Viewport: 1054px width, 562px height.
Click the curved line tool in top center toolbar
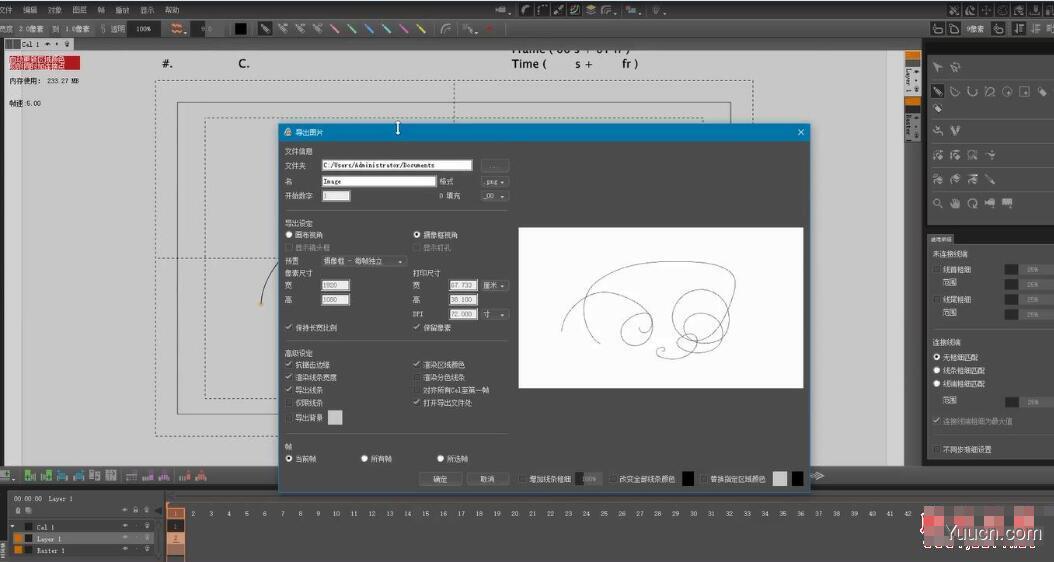526,9
